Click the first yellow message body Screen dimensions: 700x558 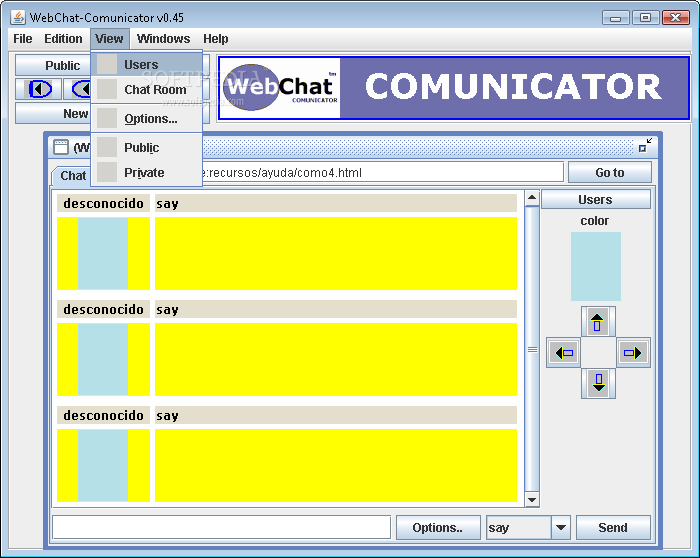click(336, 254)
